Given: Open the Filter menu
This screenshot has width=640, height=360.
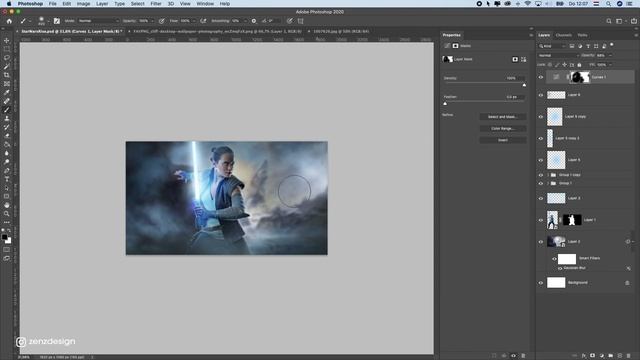Looking at the screenshot, I should (x=156, y=4).
